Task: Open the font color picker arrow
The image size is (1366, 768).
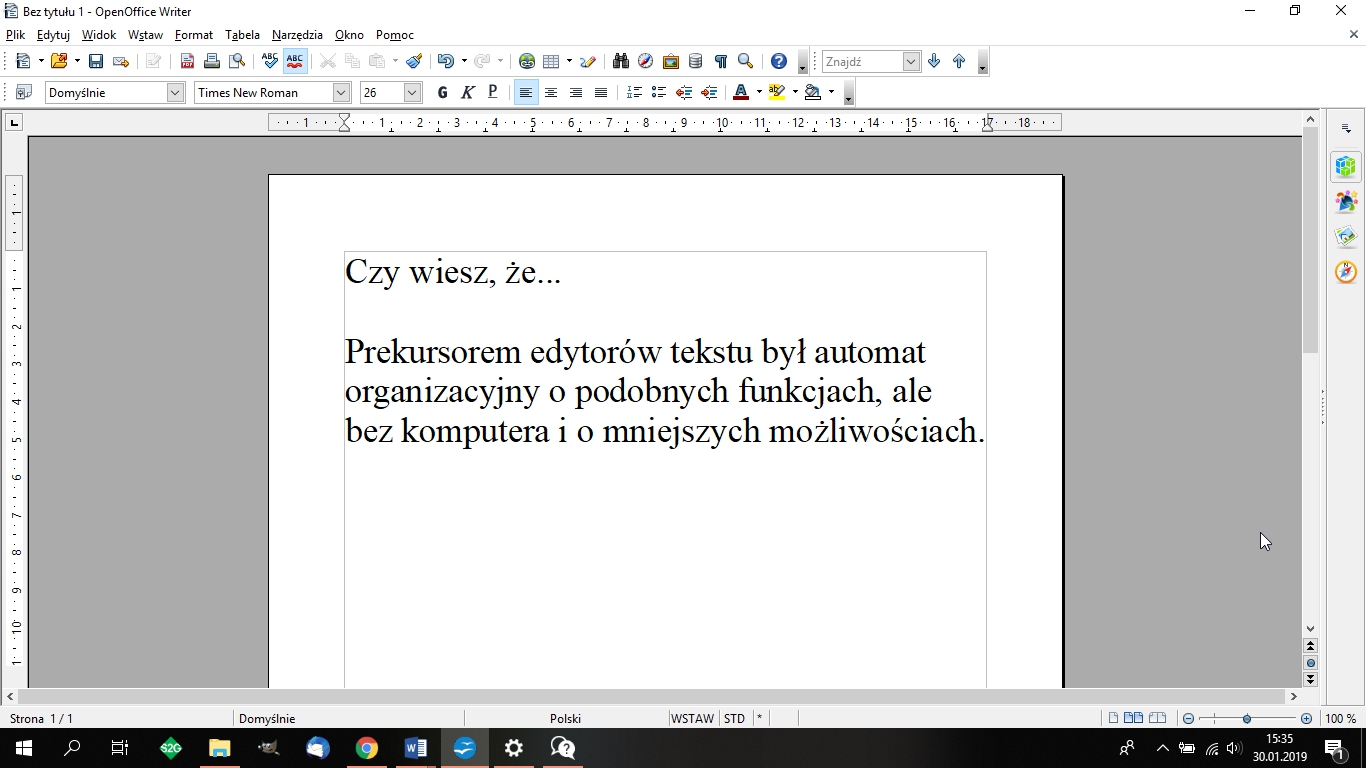Action: [757, 92]
